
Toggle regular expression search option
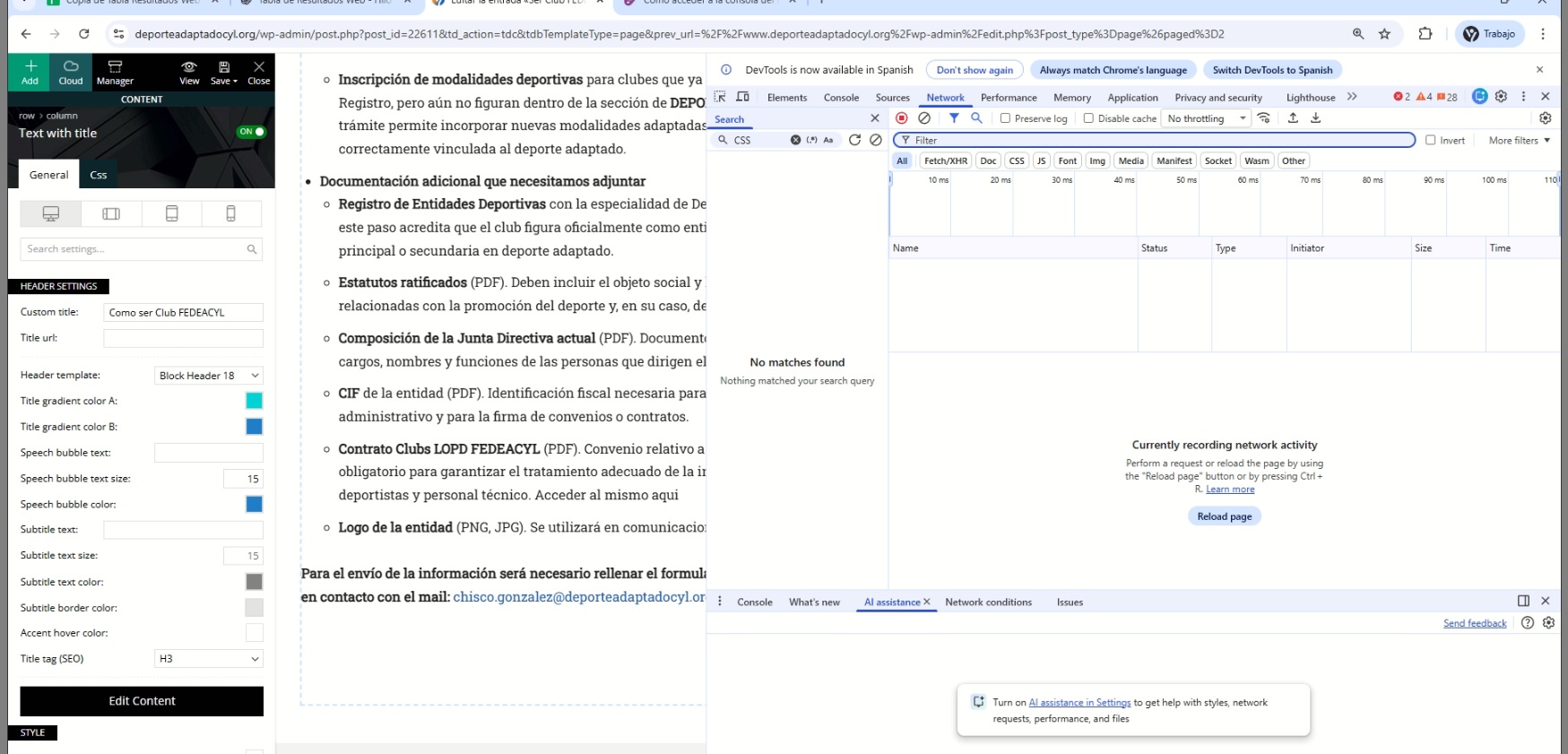(812, 140)
